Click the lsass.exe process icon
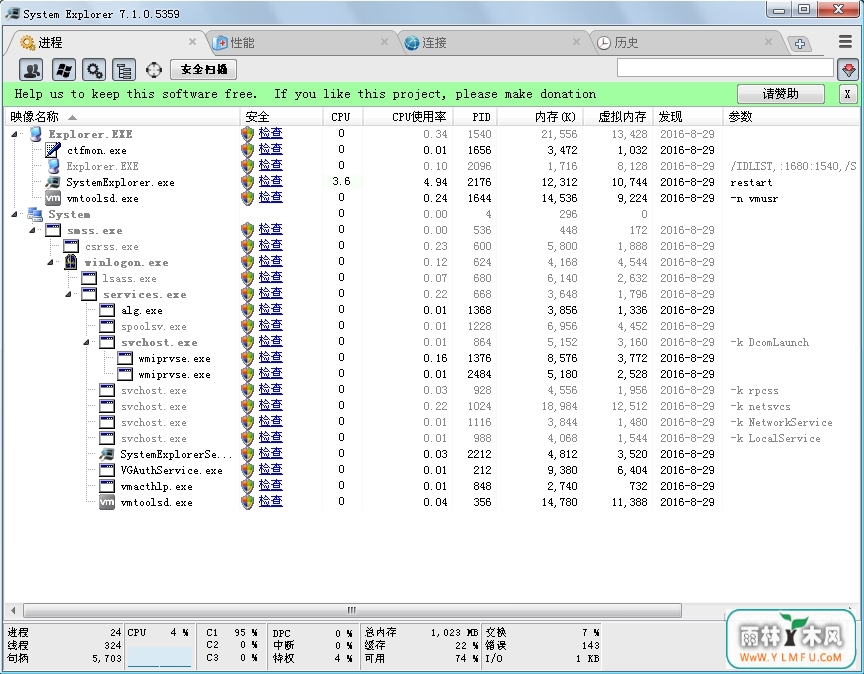The height and width of the screenshot is (674, 864). [89, 278]
